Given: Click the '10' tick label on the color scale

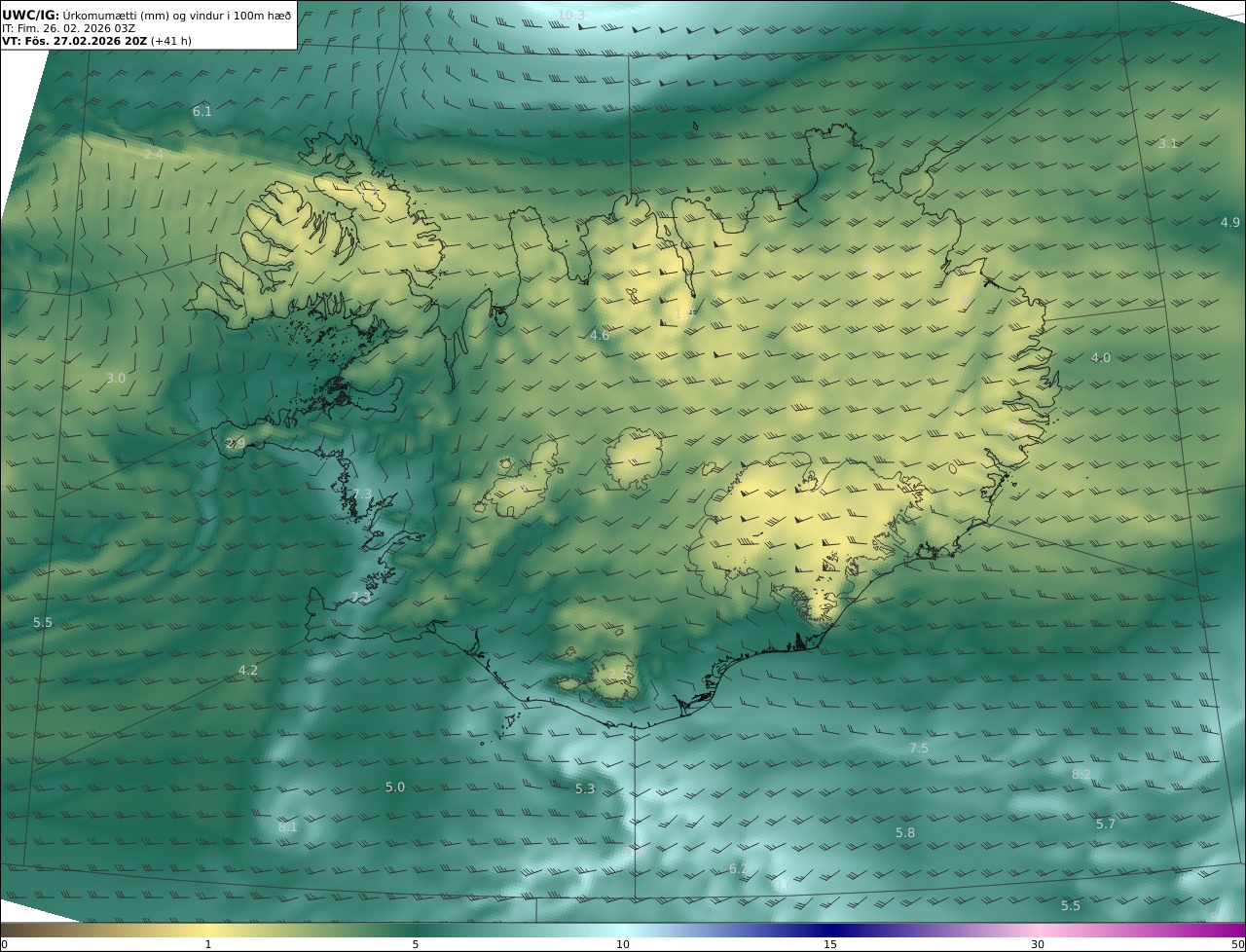Looking at the screenshot, I should [623, 944].
